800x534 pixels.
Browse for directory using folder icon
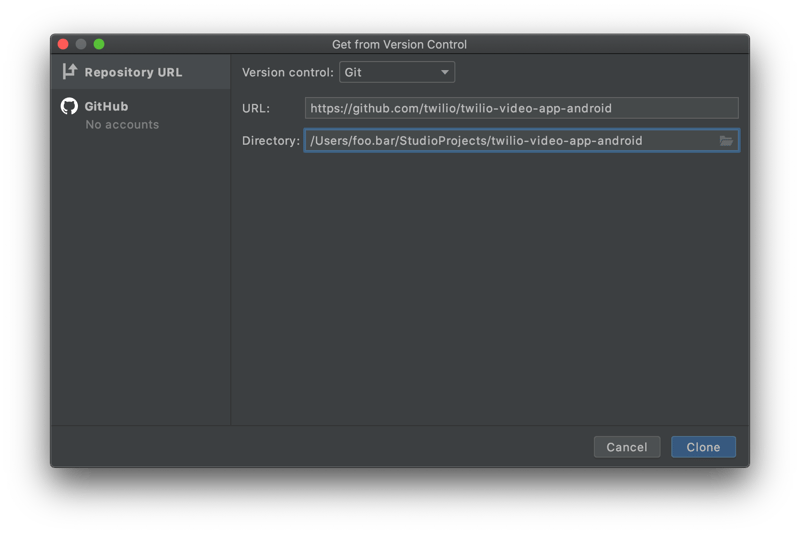[x=726, y=141]
